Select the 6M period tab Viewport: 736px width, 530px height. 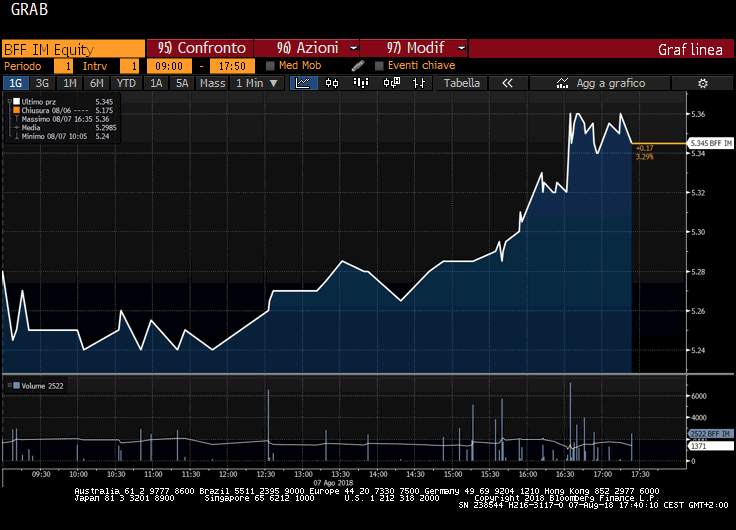tap(97, 83)
